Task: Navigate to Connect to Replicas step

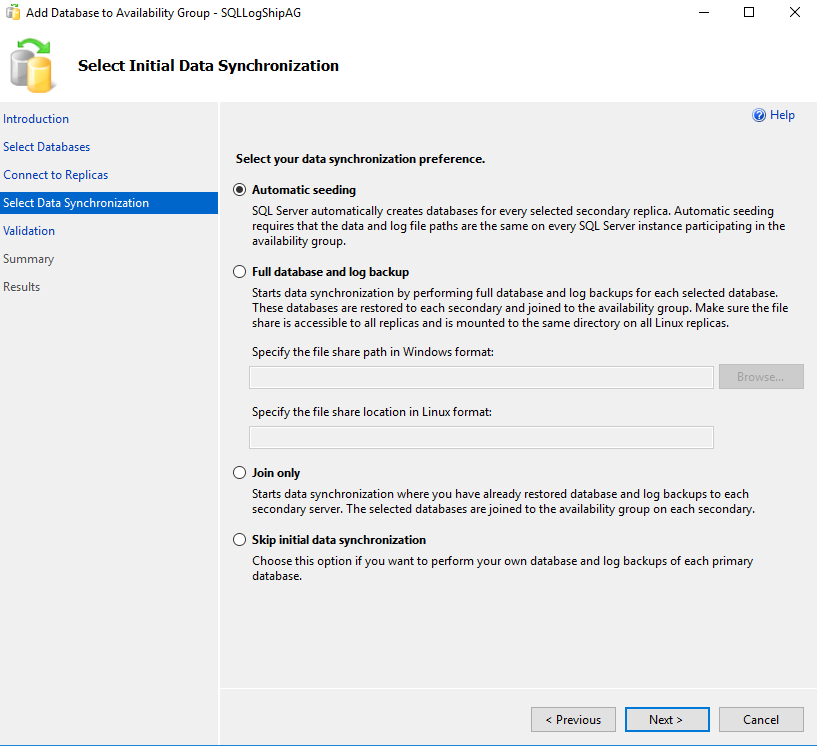Action: [x=56, y=175]
